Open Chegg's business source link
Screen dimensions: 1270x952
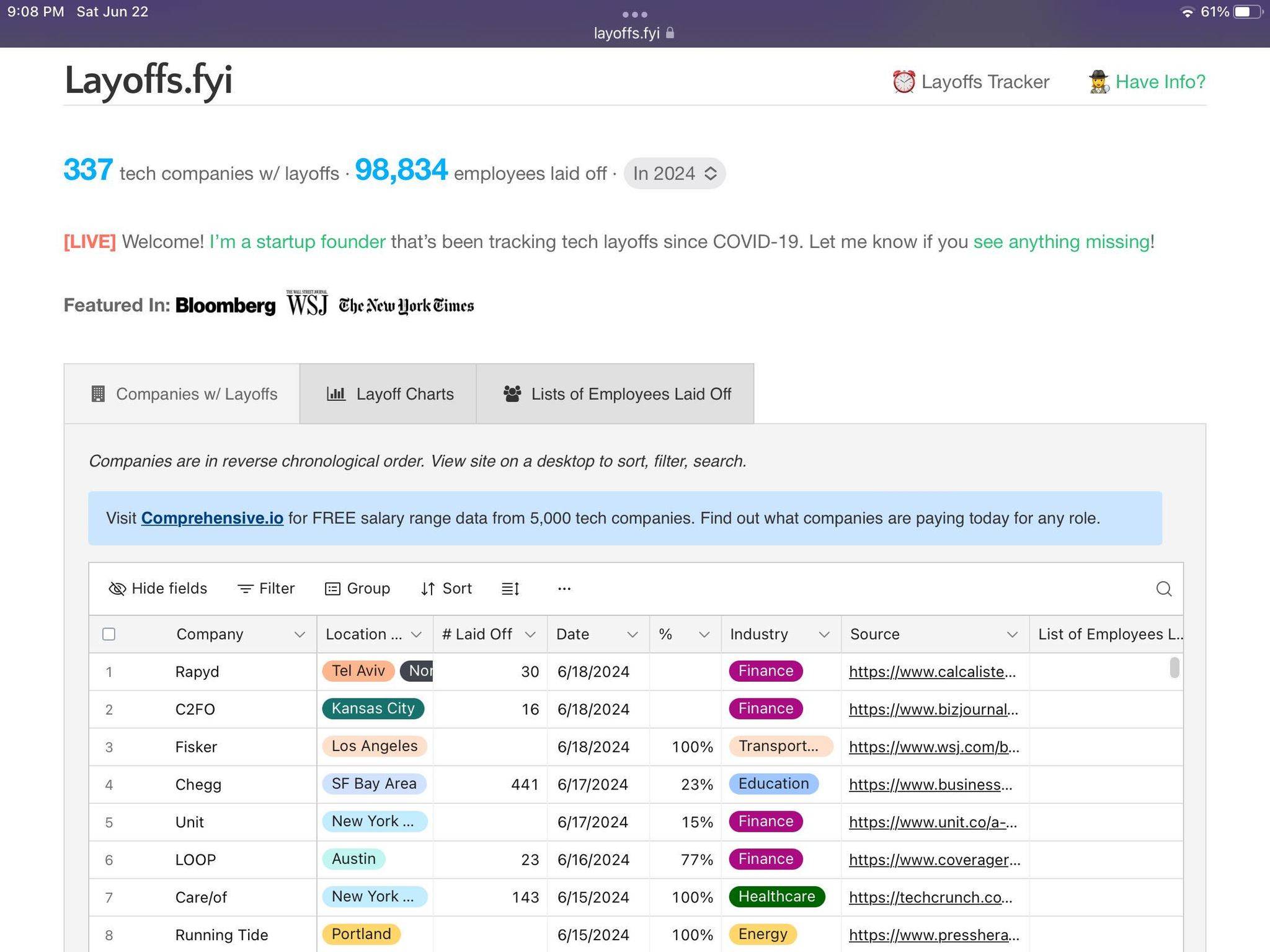point(930,785)
